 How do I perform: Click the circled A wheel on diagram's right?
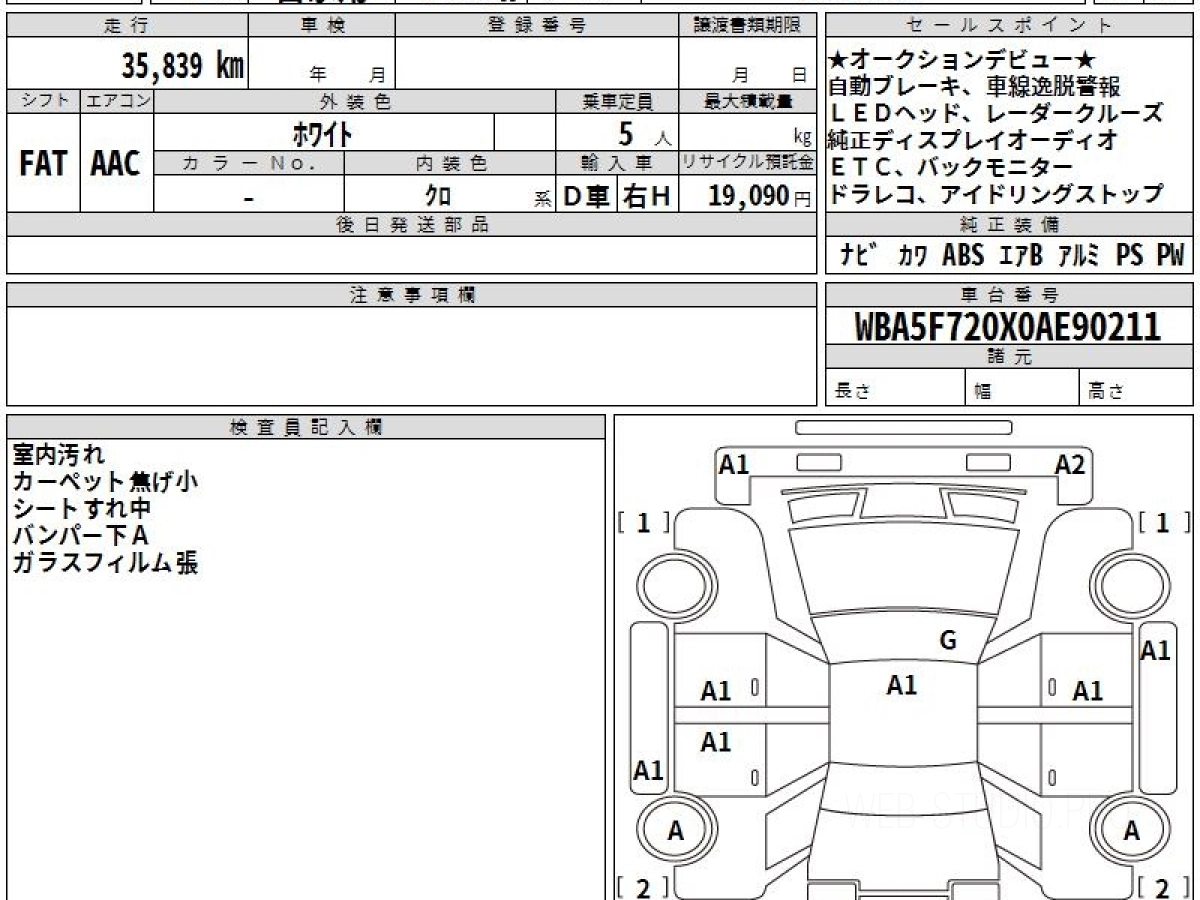(1131, 830)
